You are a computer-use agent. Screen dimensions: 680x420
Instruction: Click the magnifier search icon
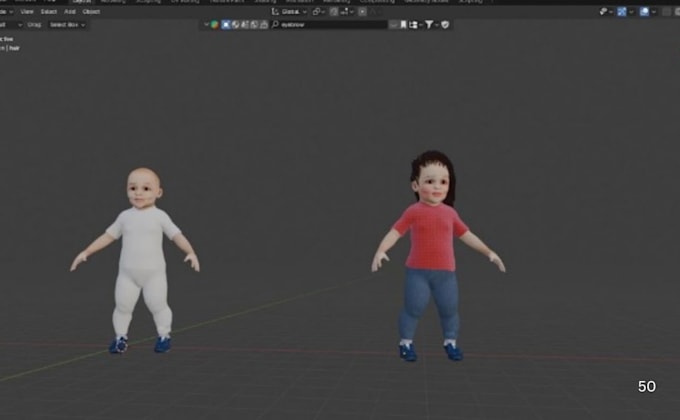(275, 25)
